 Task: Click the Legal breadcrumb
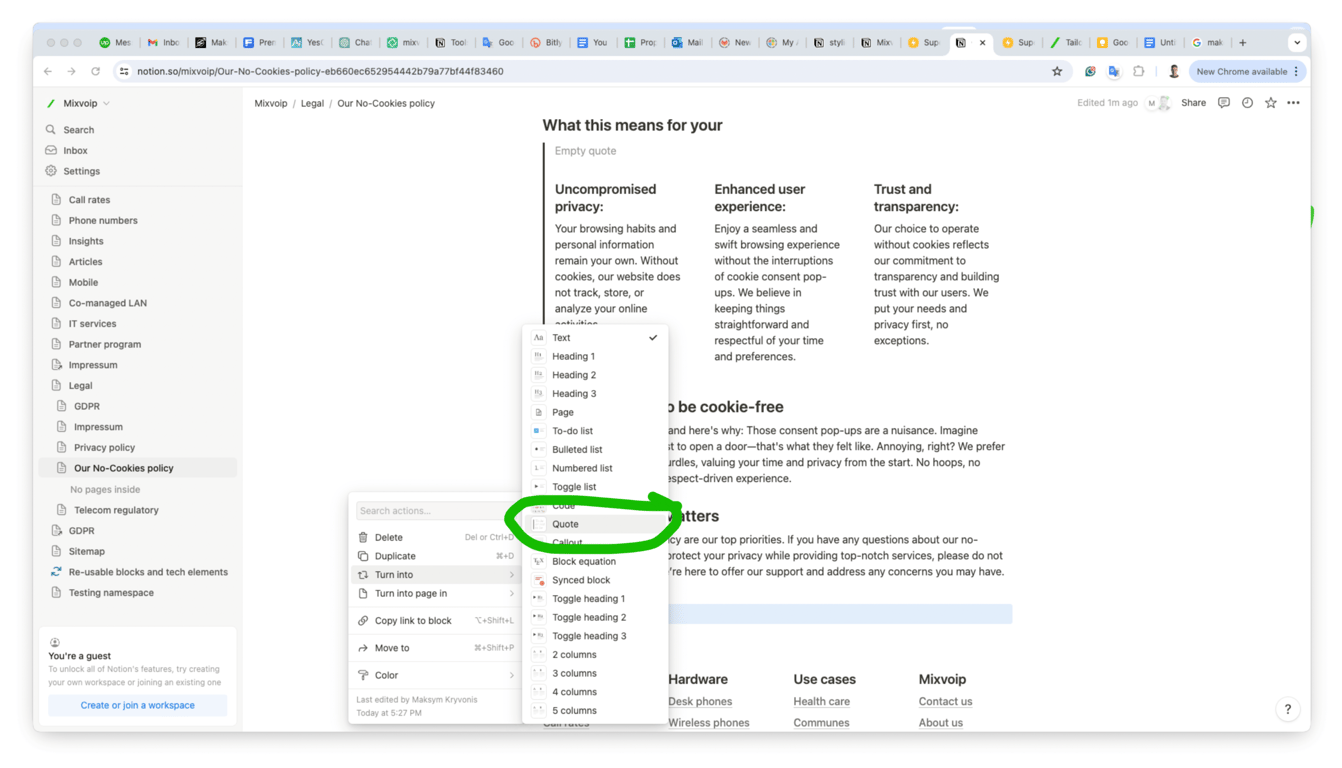tap(312, 103)
